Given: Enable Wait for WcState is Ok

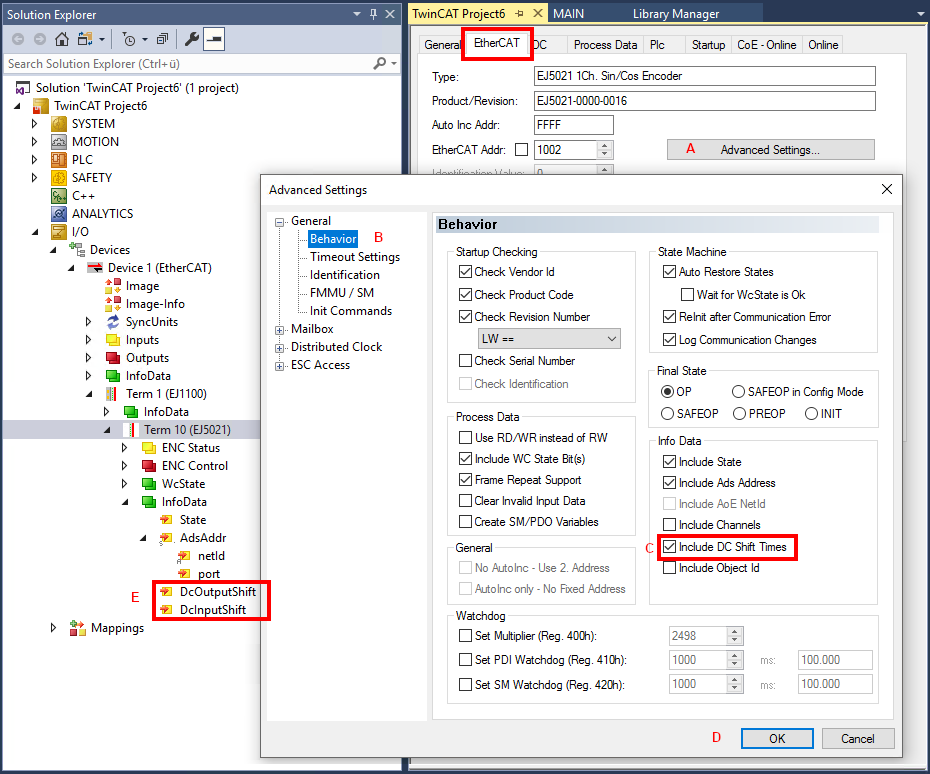Looking at the screenshot, I should pyautogui.click(x=687, y=294).
